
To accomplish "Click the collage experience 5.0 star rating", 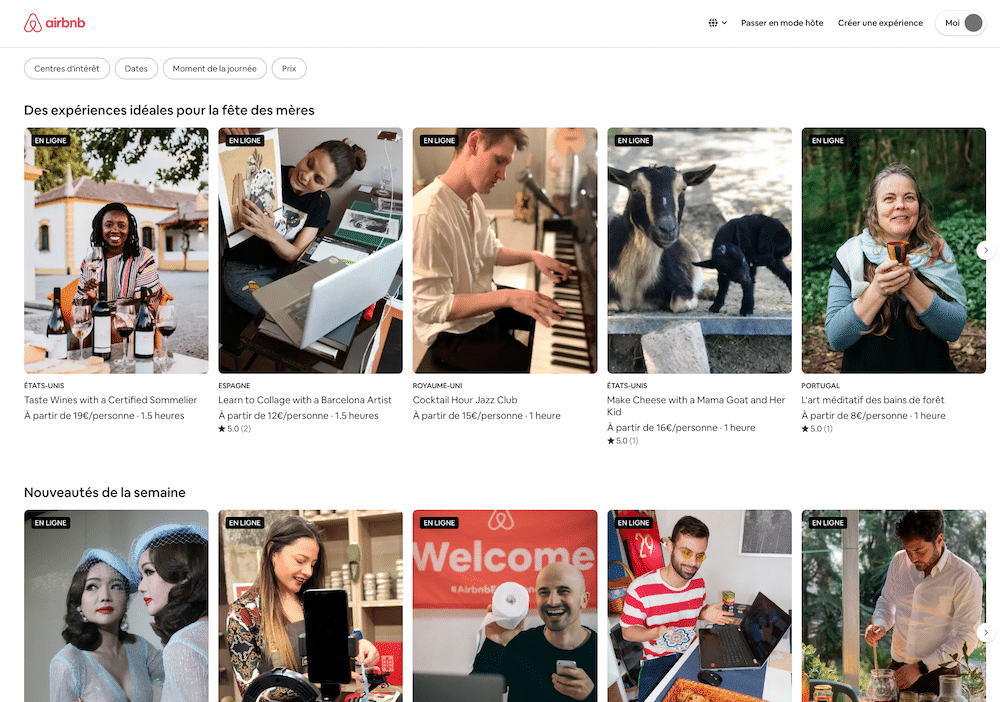I will 235,429.
